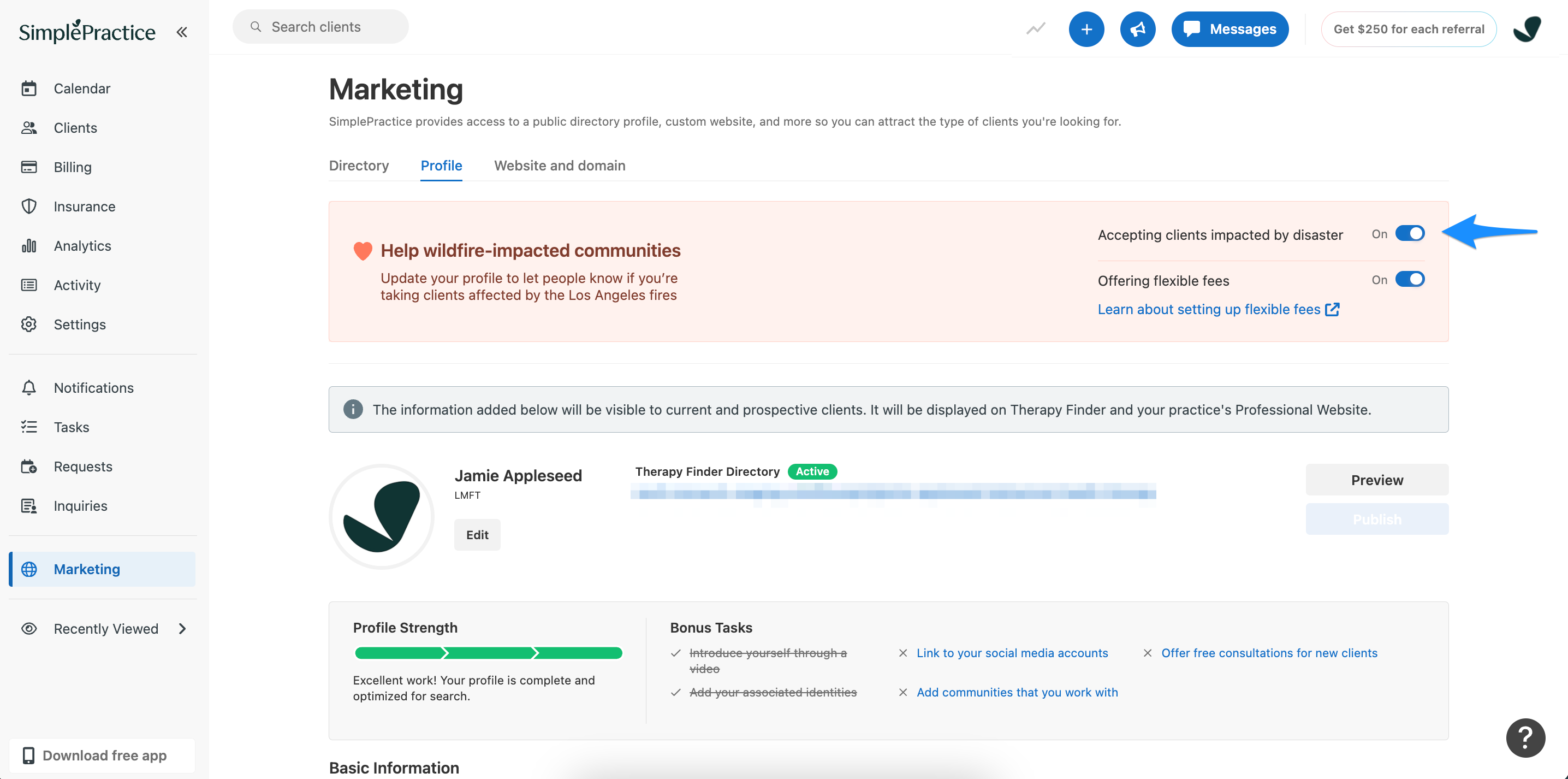Click the Publish button
The image size is (1568, 779).
(x=1377, y=519)
